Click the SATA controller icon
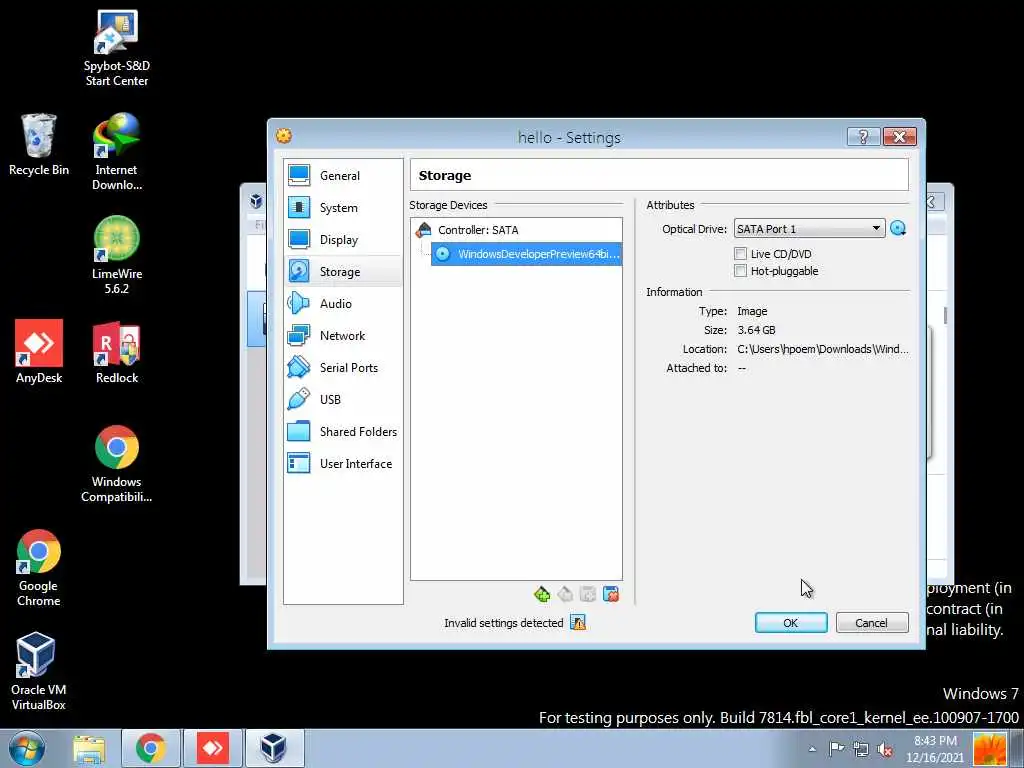1024x768 pixels. tap(424, 230)
